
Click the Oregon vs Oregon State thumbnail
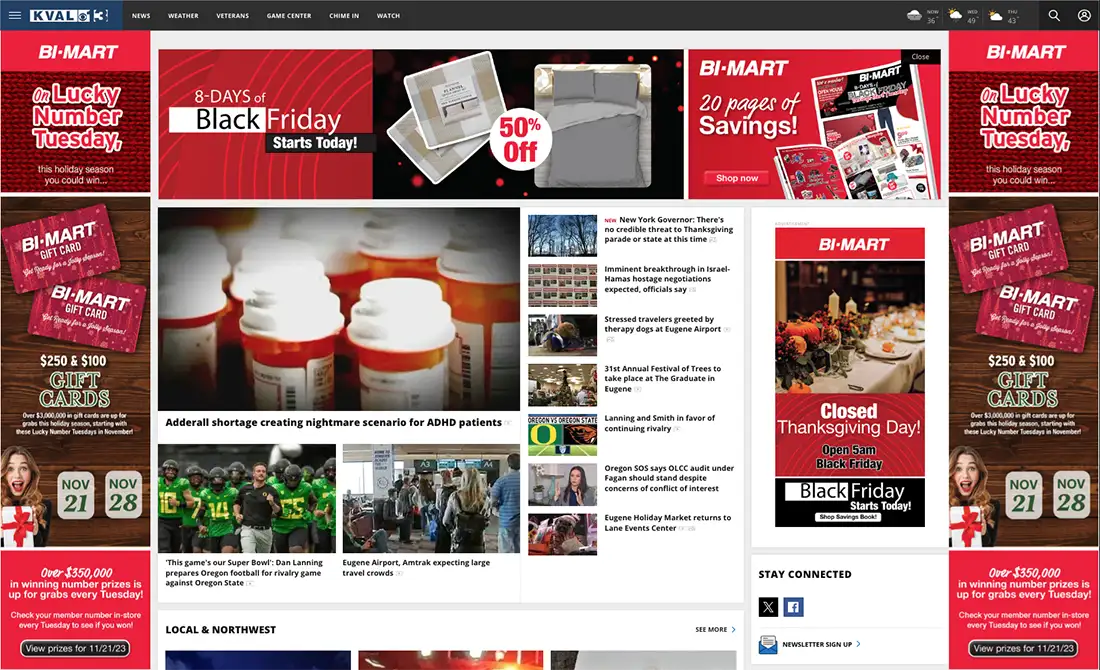click(x=563, y=435)
